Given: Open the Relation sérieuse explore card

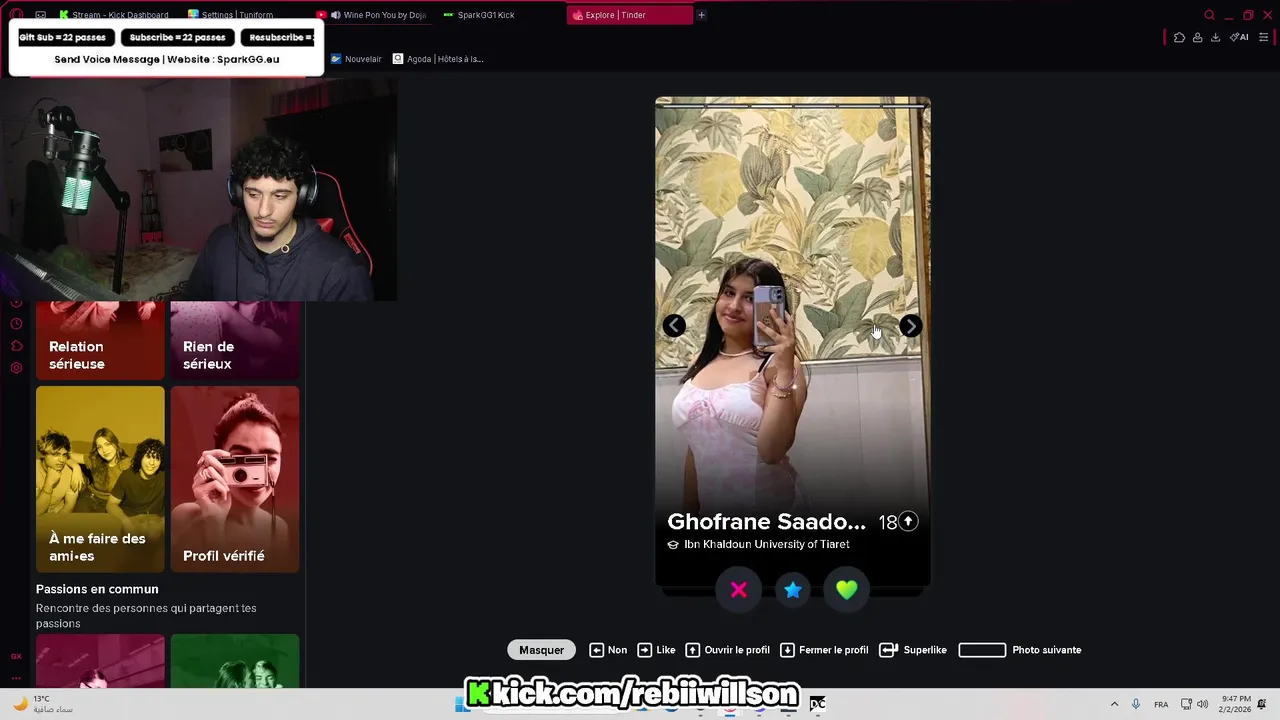Looking at the screenshot, I should pyautogui.click(x=100, y=340).
